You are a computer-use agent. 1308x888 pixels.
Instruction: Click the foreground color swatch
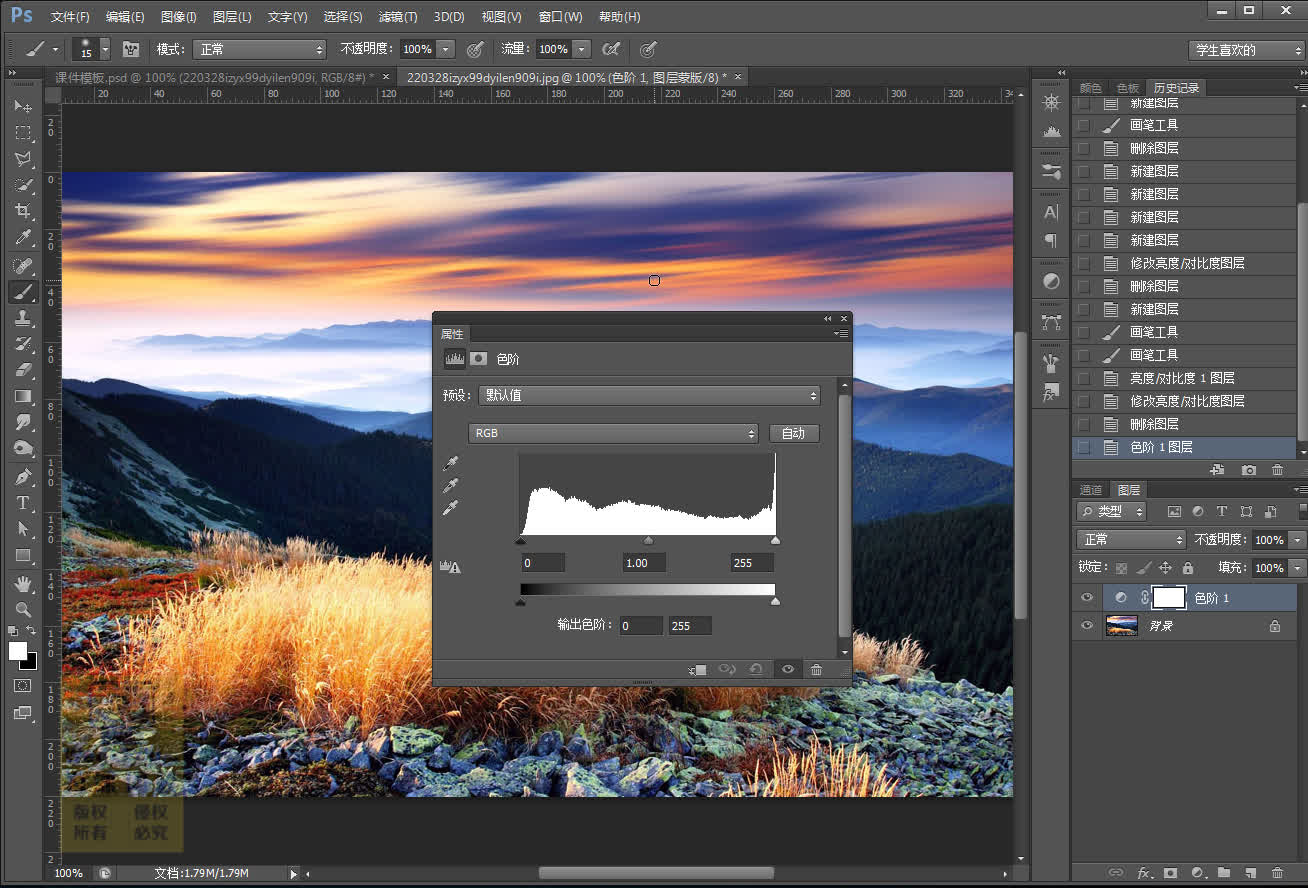coord(18,651)
